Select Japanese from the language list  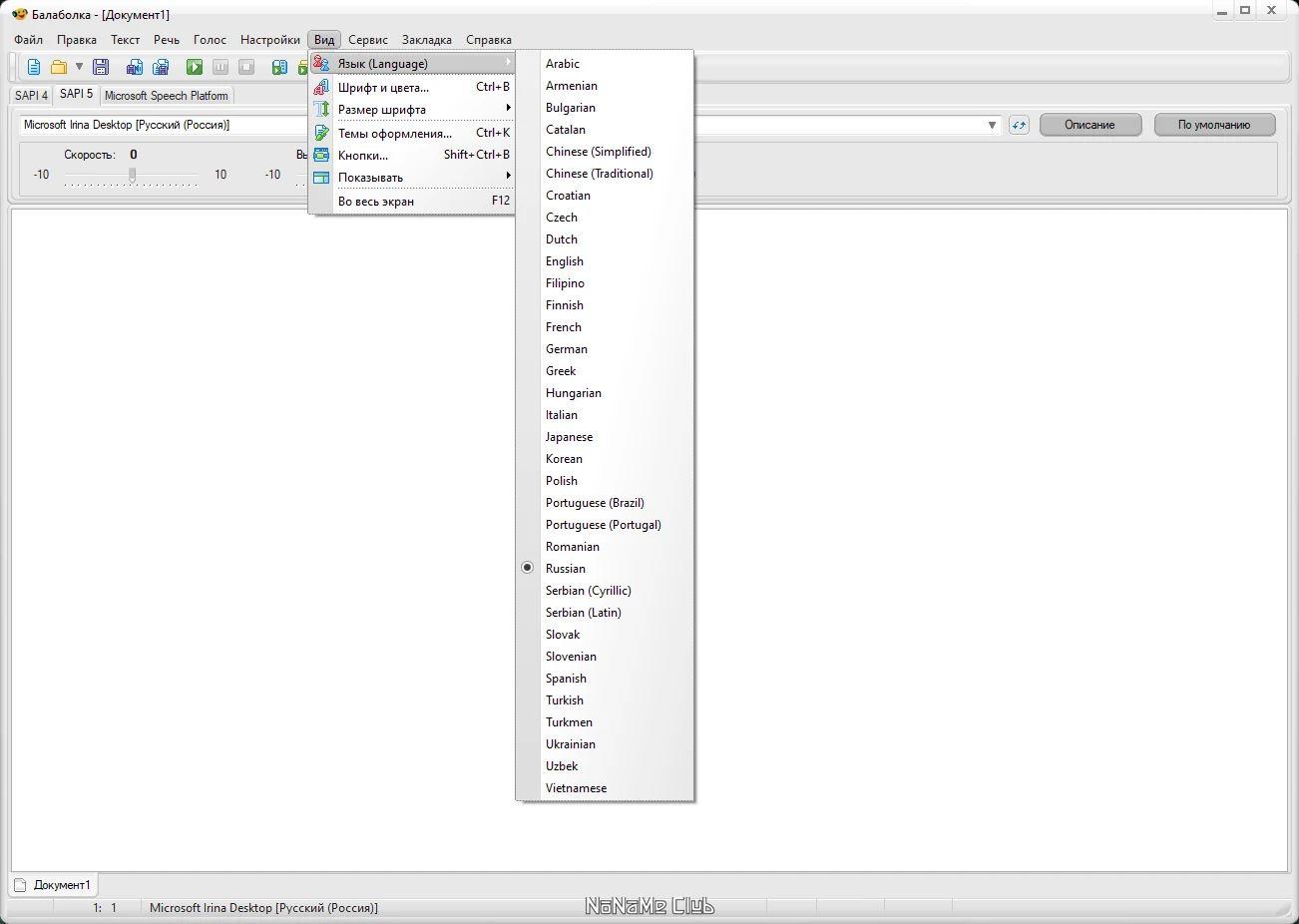pyautogui.click(x=605, y=437)
